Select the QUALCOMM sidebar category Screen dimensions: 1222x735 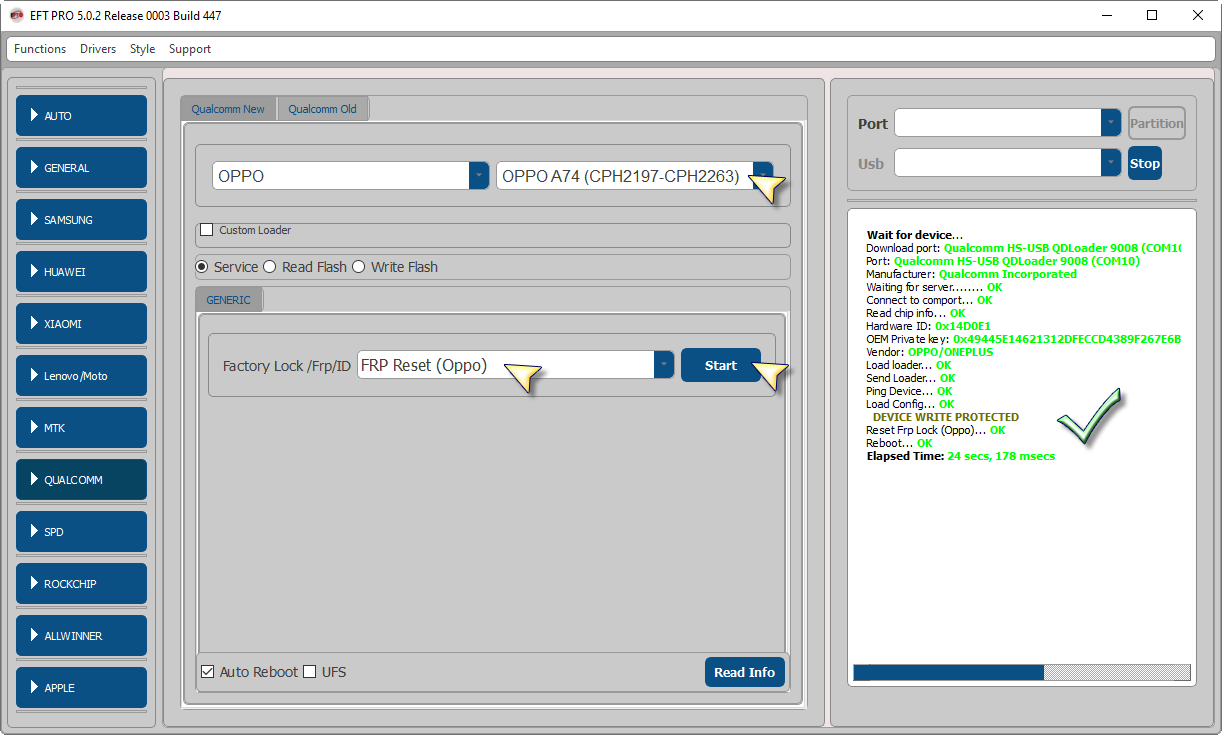coord(81,480)
